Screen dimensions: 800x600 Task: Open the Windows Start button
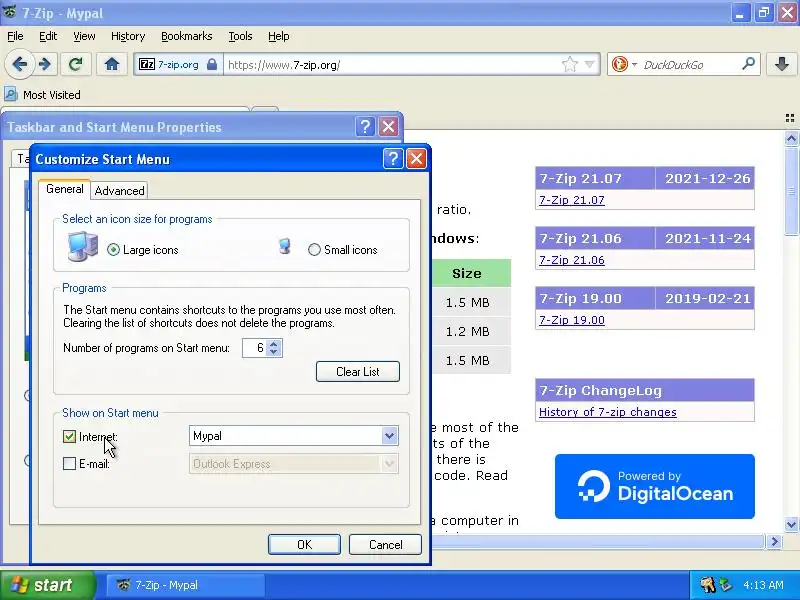click(x=47, y=585)
